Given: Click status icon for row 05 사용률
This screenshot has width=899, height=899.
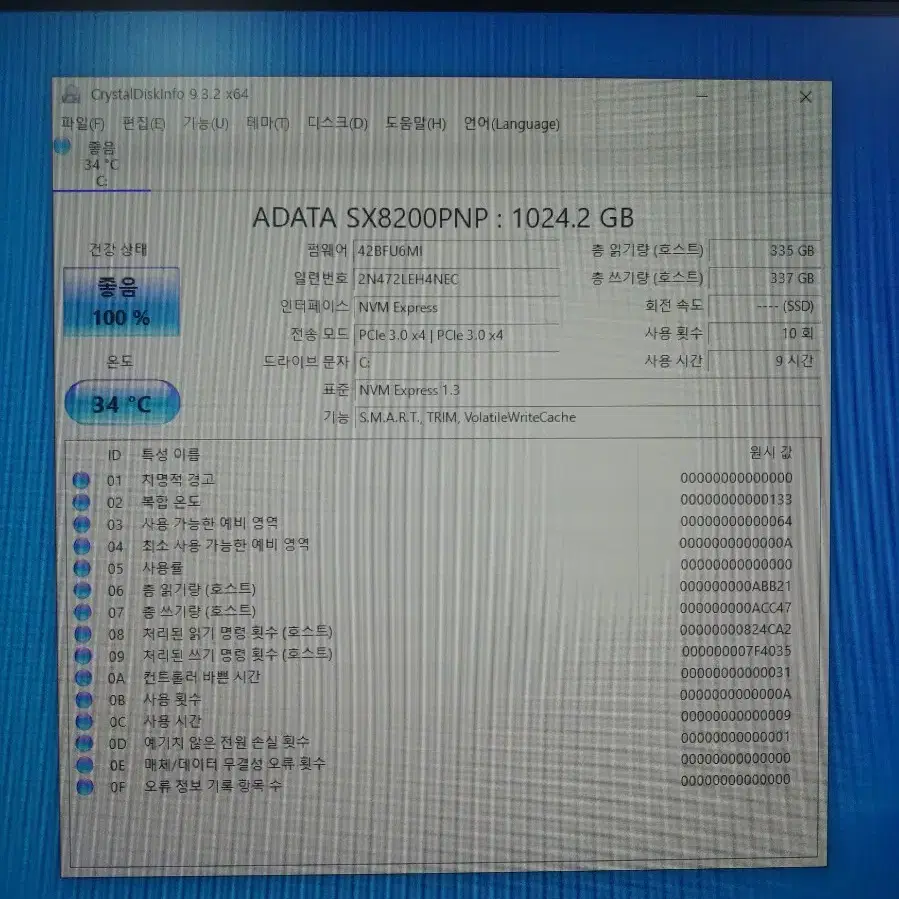Looking at the screenshot, I should point(83,568).
